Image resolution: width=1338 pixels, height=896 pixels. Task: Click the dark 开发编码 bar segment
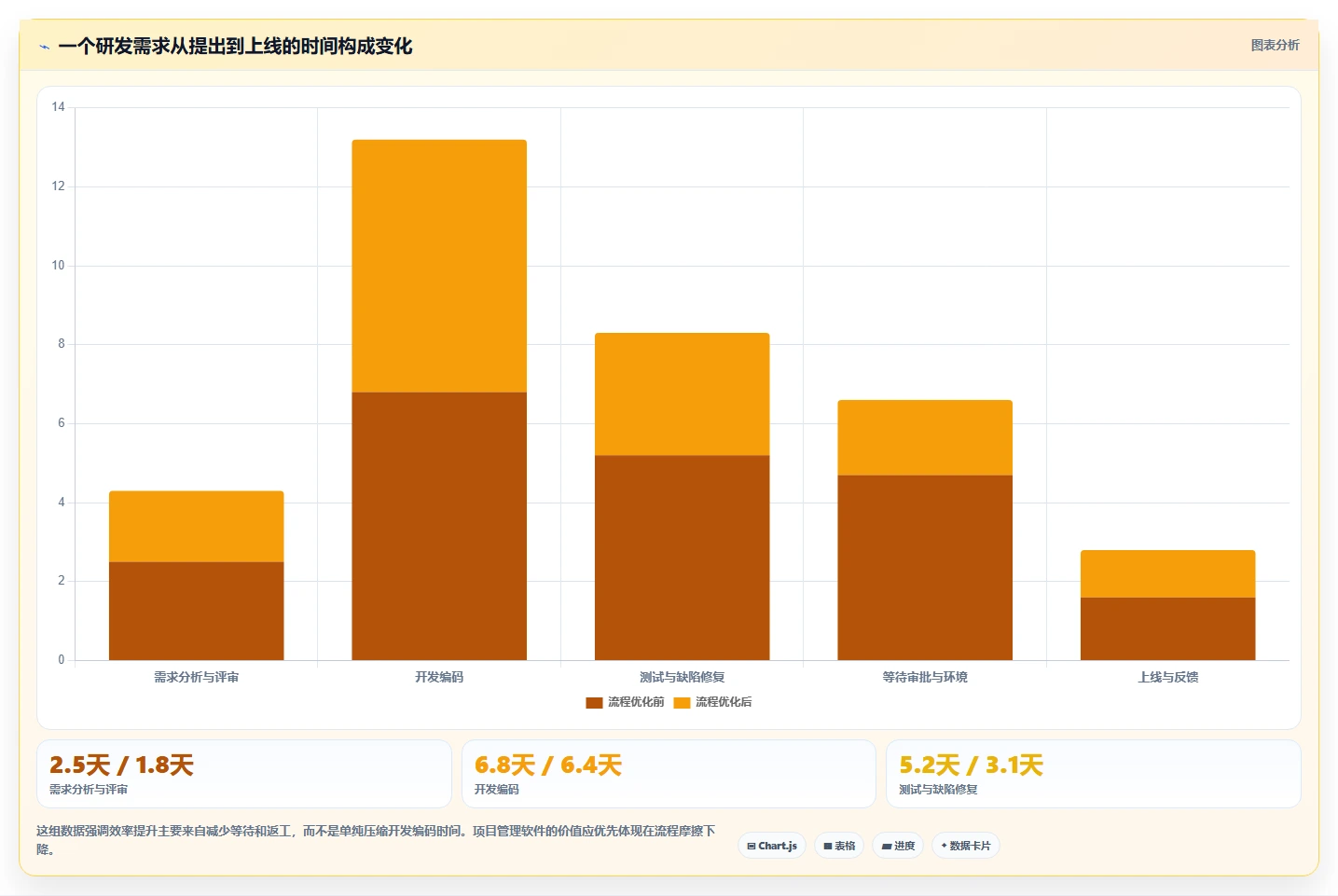point(439,526)
